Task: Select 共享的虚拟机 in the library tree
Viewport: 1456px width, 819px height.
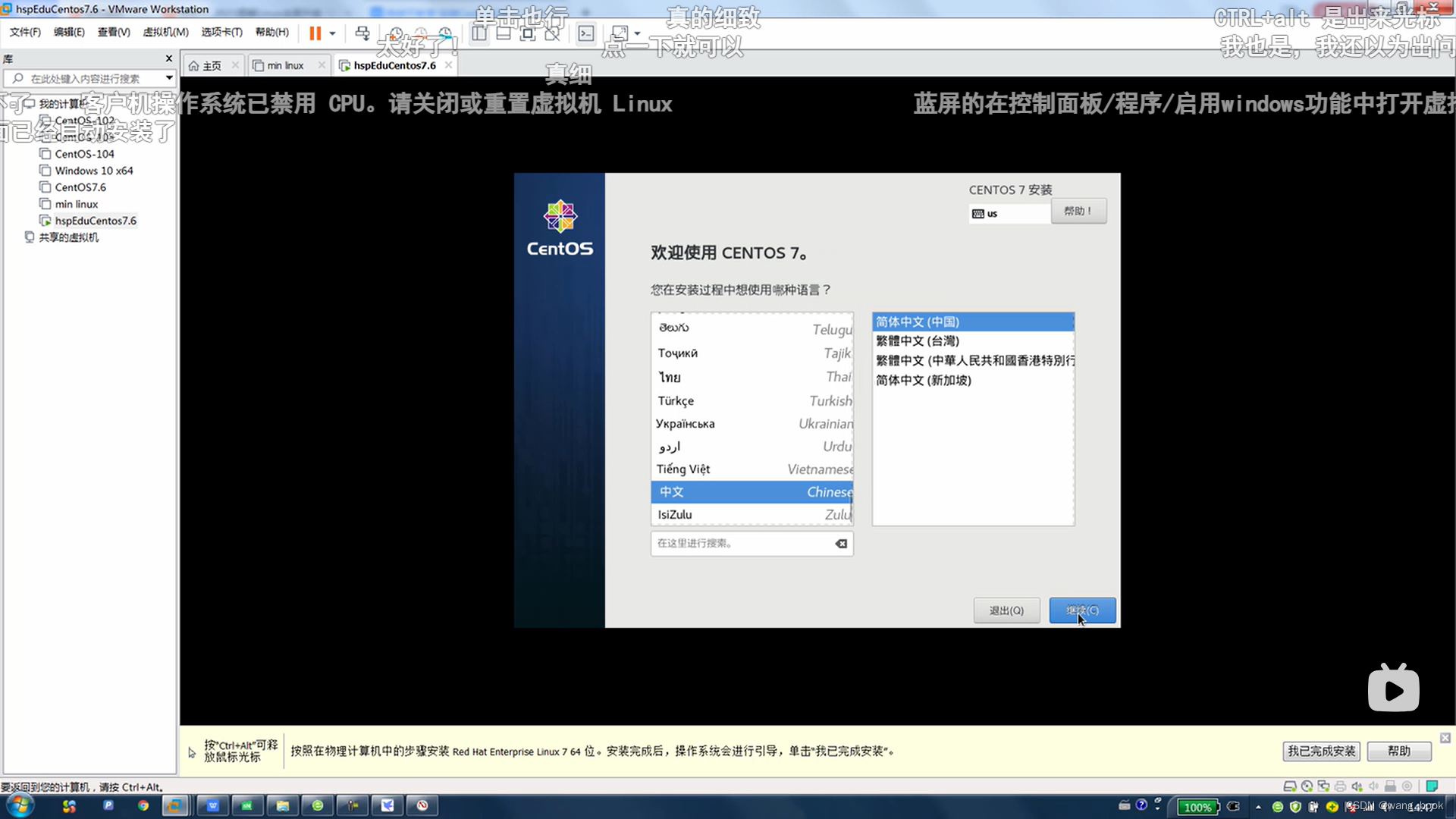Action: [x=68, y=237]
